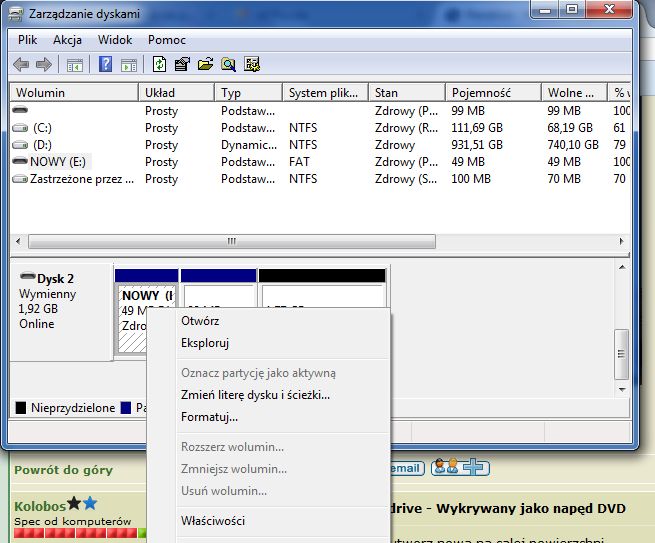The height and width of the screenshot is (543, 655).
Task: Open the Pomoc menu
Action: (167, 40)
